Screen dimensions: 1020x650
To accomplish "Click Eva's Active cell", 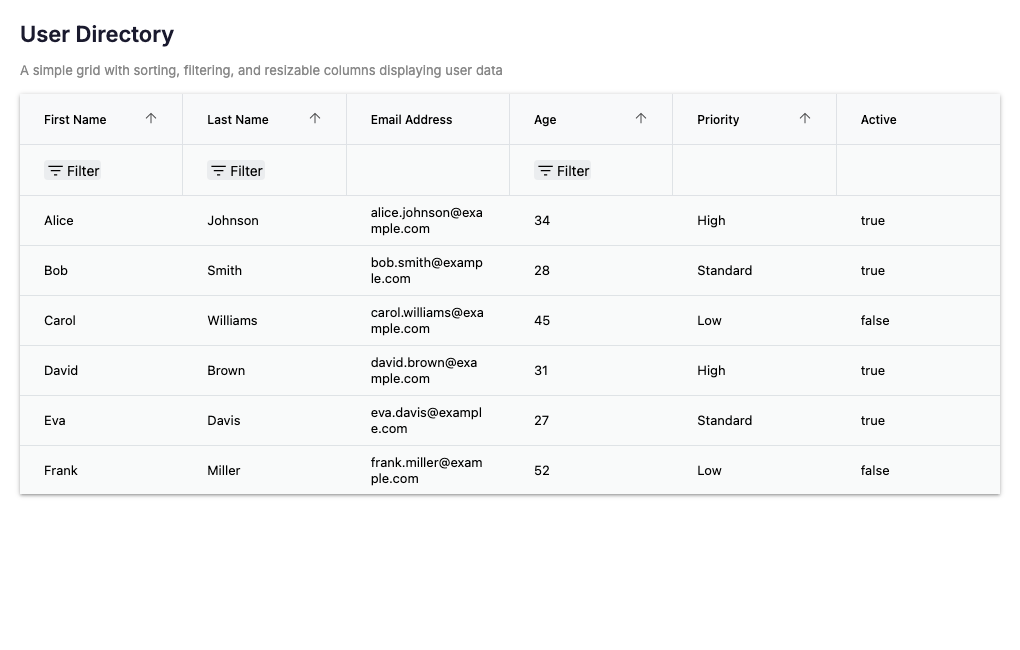I will point(872,421).
